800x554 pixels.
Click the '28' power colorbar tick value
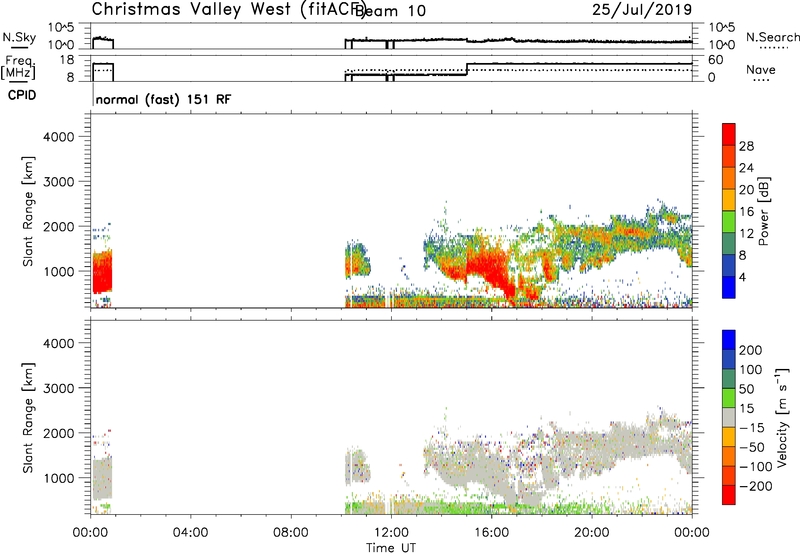coord(746,146)
